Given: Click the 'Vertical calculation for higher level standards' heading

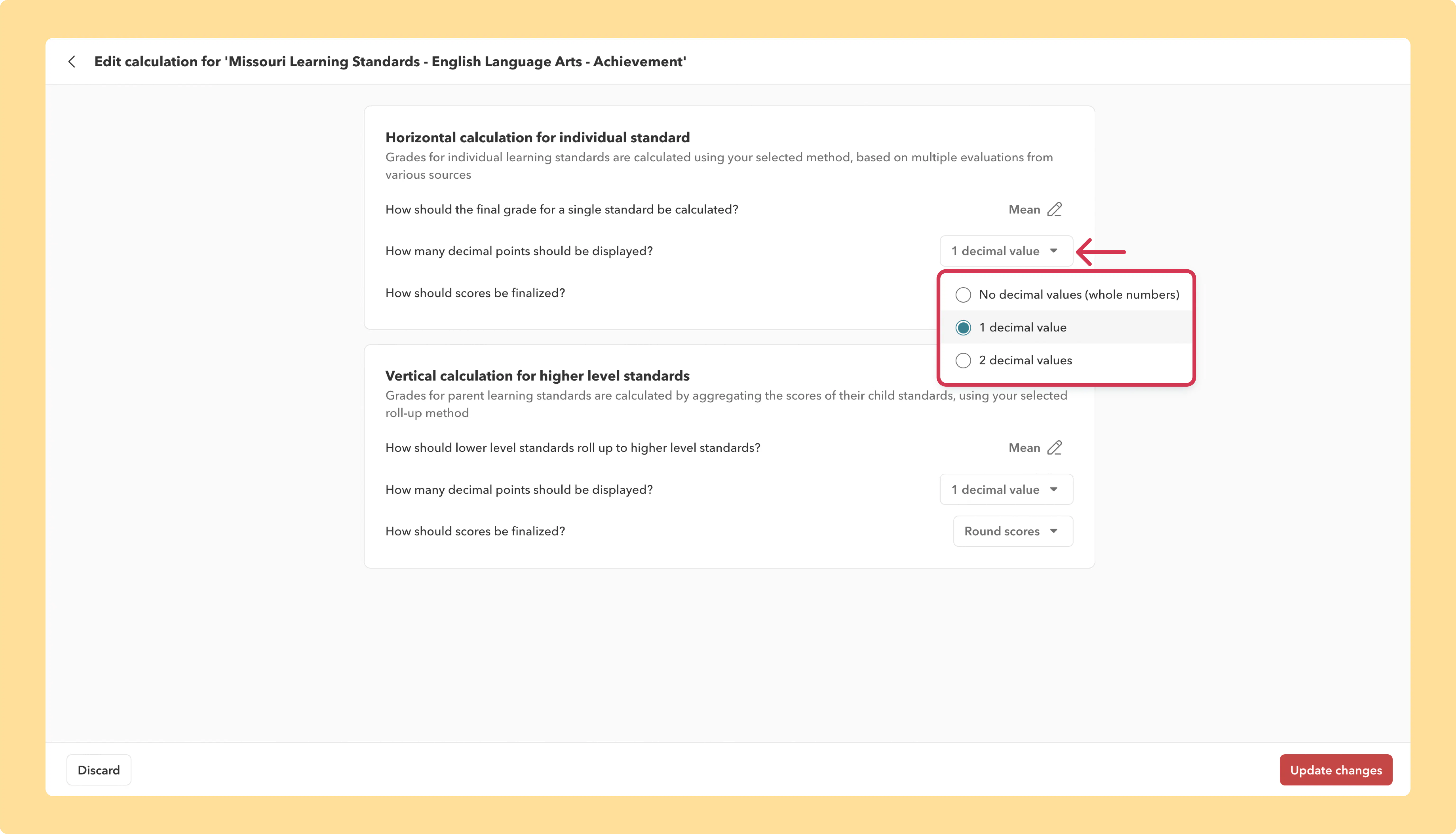Looking at the screenshot, I should (x=537, y=376).
